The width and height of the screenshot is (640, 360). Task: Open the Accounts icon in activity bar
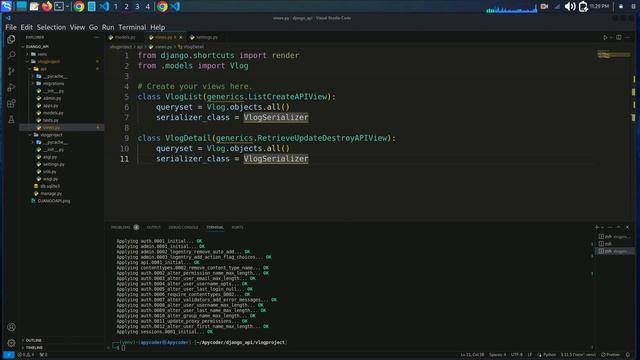[11, 327]
